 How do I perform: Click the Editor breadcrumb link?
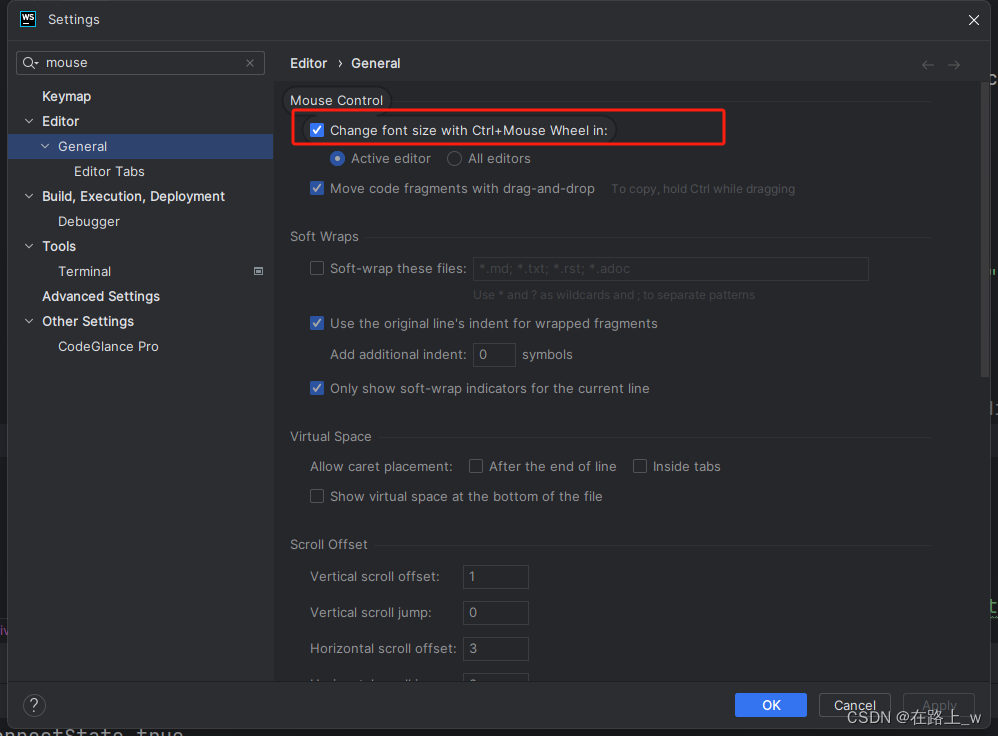(308, 63)
